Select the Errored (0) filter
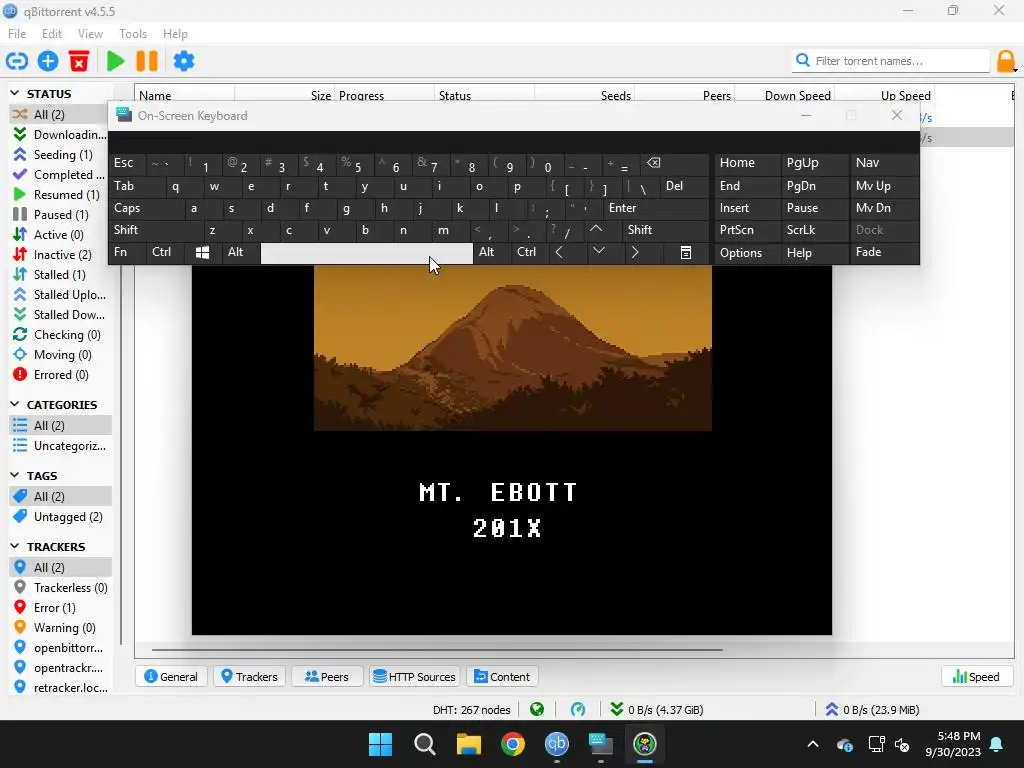Screen dimensions: 1024x768 tap(59, 375)
